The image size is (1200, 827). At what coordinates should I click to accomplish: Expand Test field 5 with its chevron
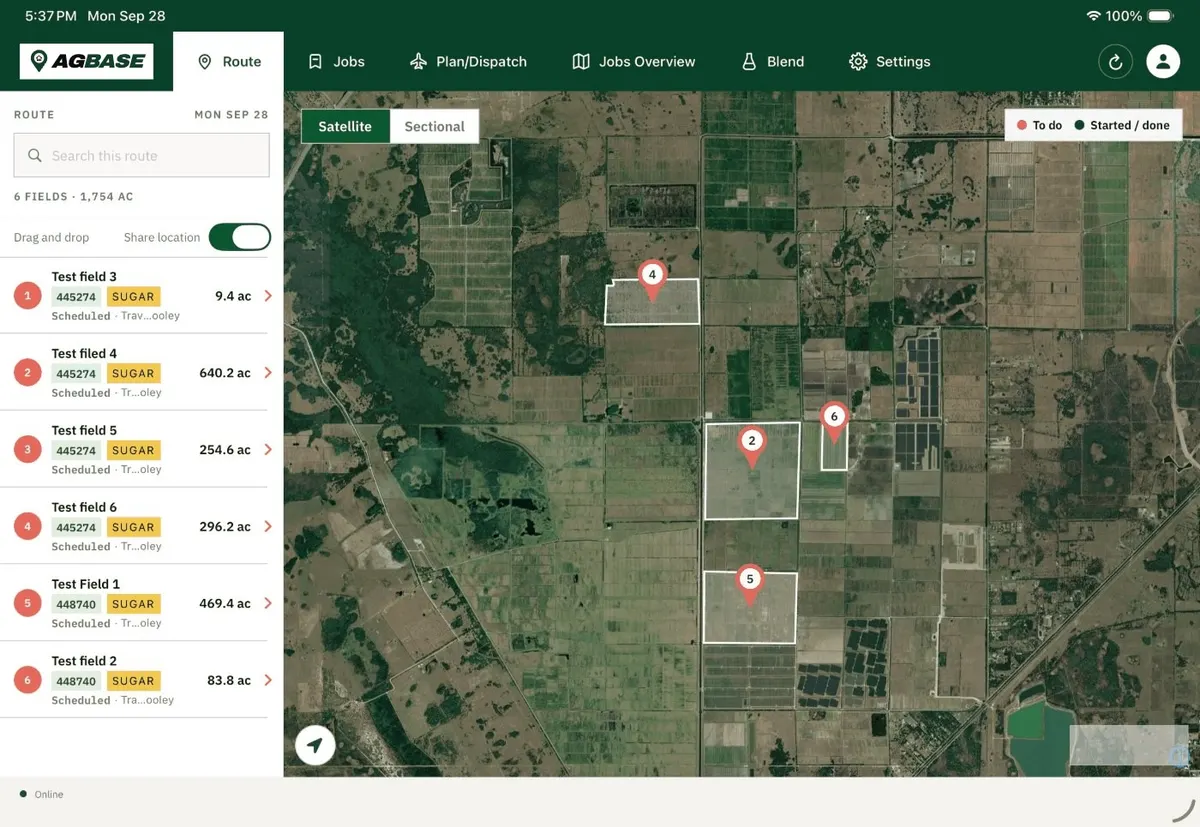(x=268, y=450)
